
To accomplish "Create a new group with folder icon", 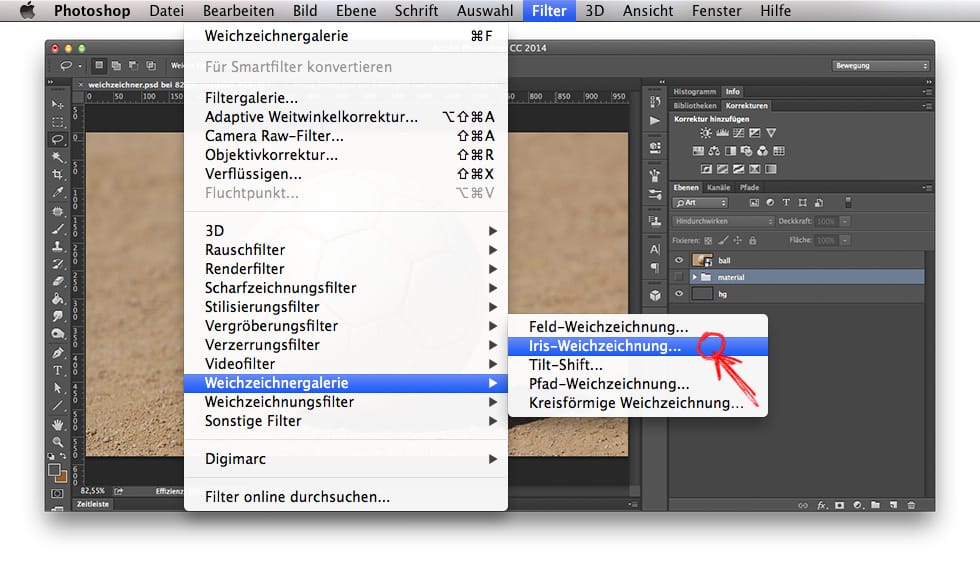I will 876,505.
